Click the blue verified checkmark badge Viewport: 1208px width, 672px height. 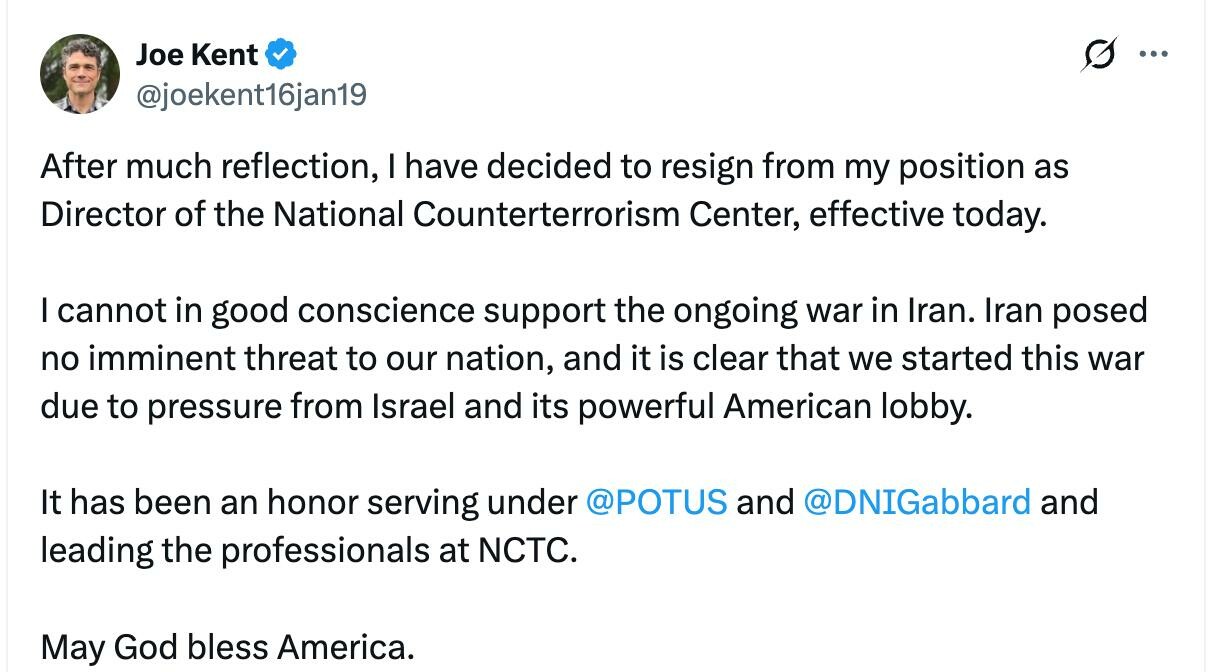(x=282, y=52)
